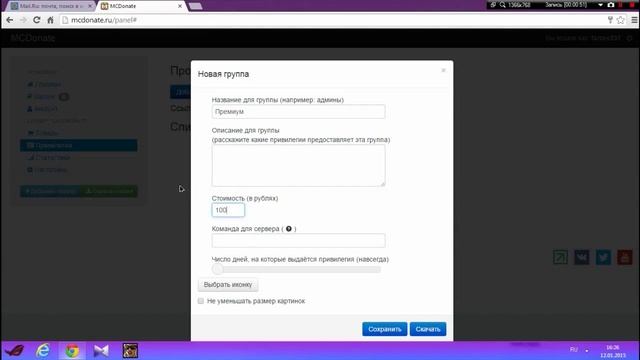
Task: Open the VK social icon
Action: pyautogui.click(x=582, y=258)
